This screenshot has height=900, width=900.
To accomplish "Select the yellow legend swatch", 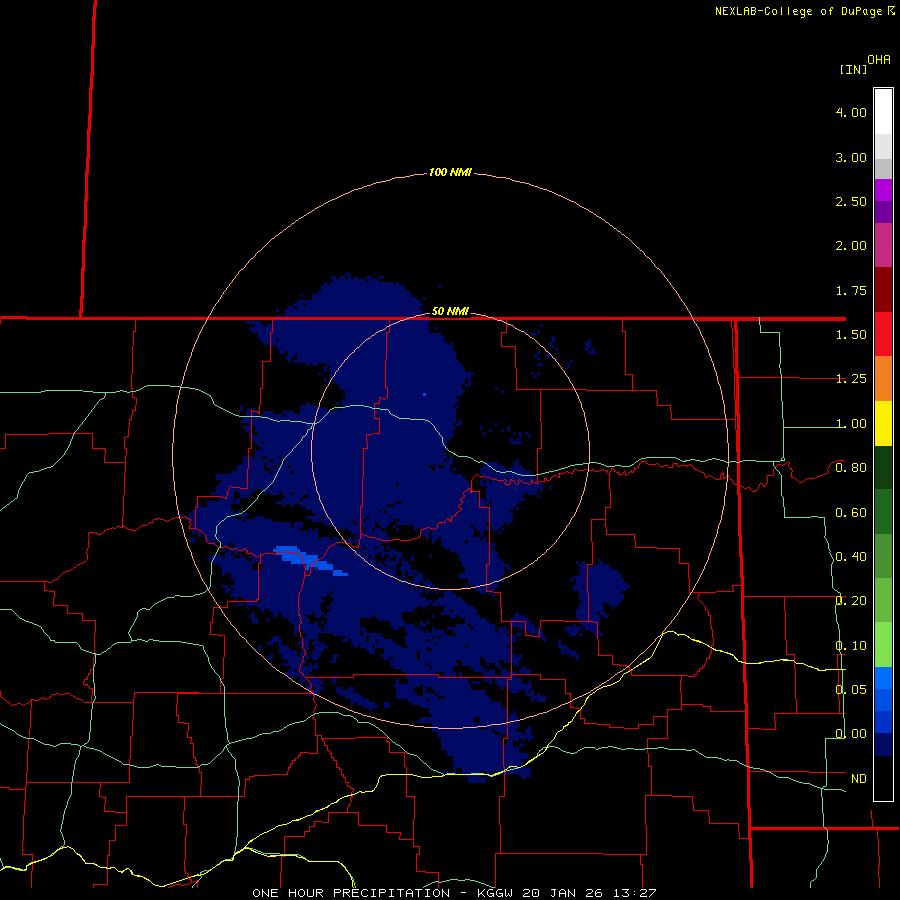I will 883,424.
